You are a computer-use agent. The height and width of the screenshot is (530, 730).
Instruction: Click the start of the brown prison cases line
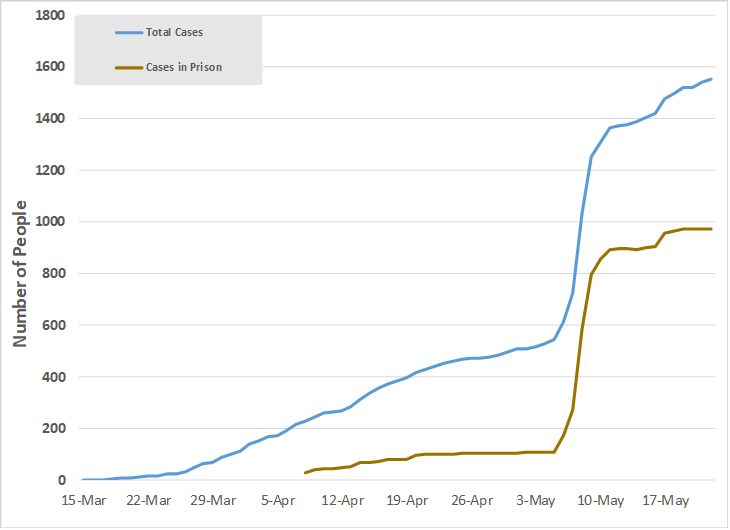(x=305, y=473)
